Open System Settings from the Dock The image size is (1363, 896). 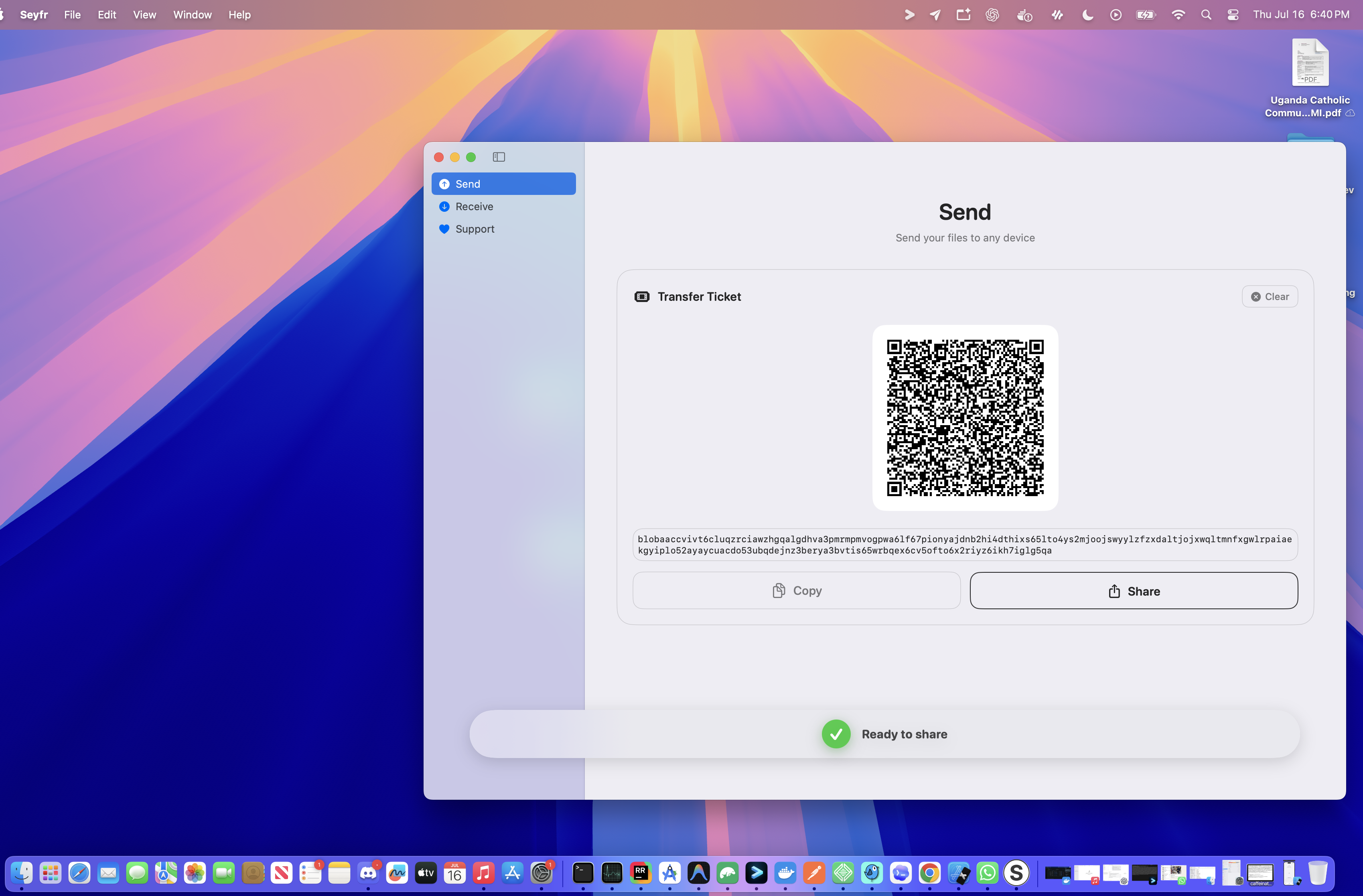pyautogui.click(x=541, y=872)
